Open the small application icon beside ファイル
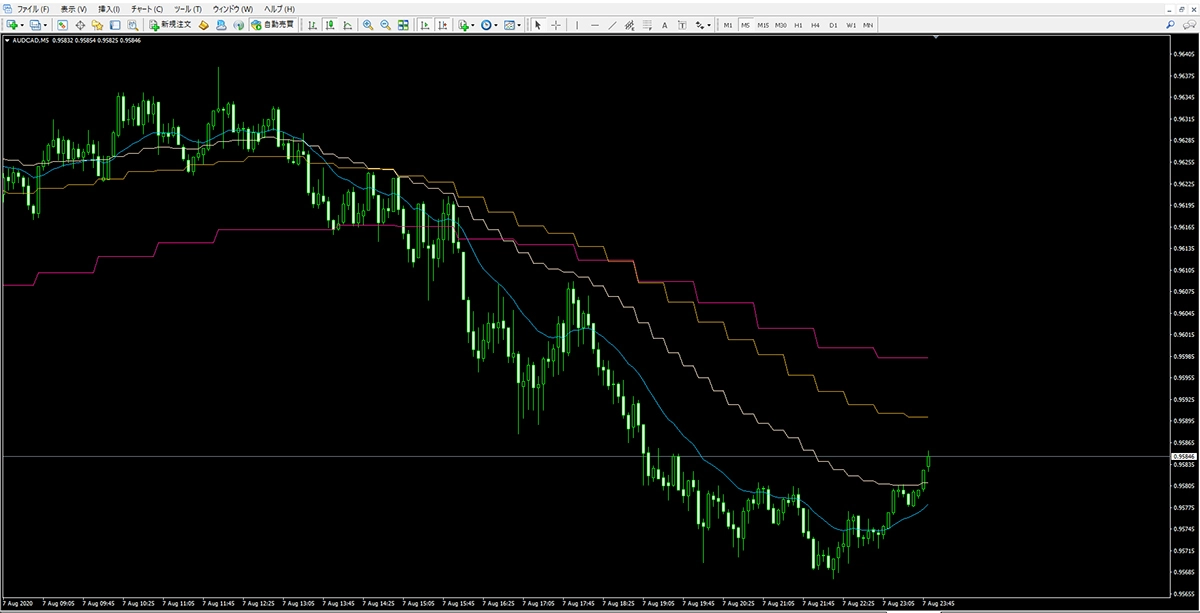1200x613 pixels. (x=7, y=8)
